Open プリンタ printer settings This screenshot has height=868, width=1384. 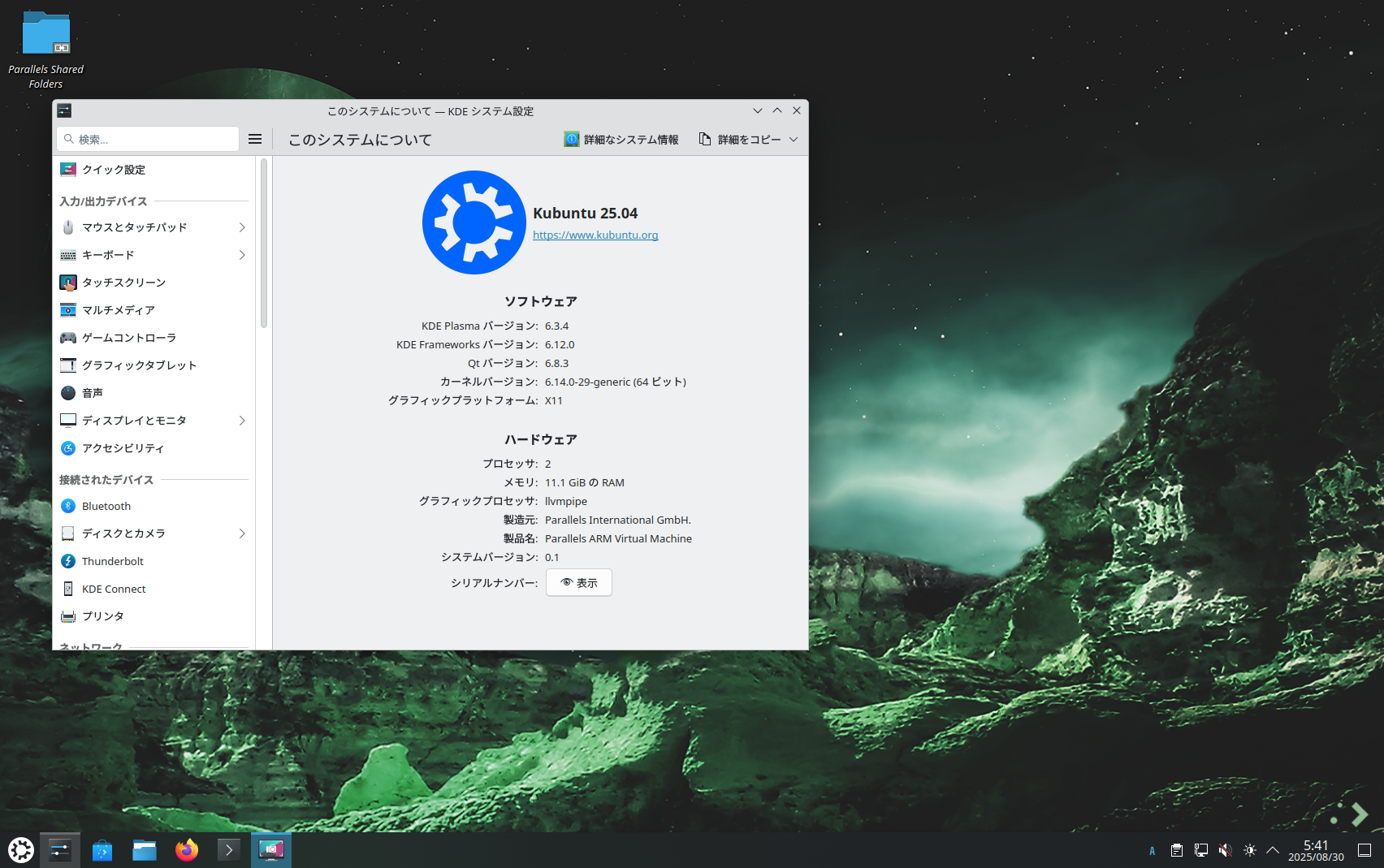pos(154,616)
